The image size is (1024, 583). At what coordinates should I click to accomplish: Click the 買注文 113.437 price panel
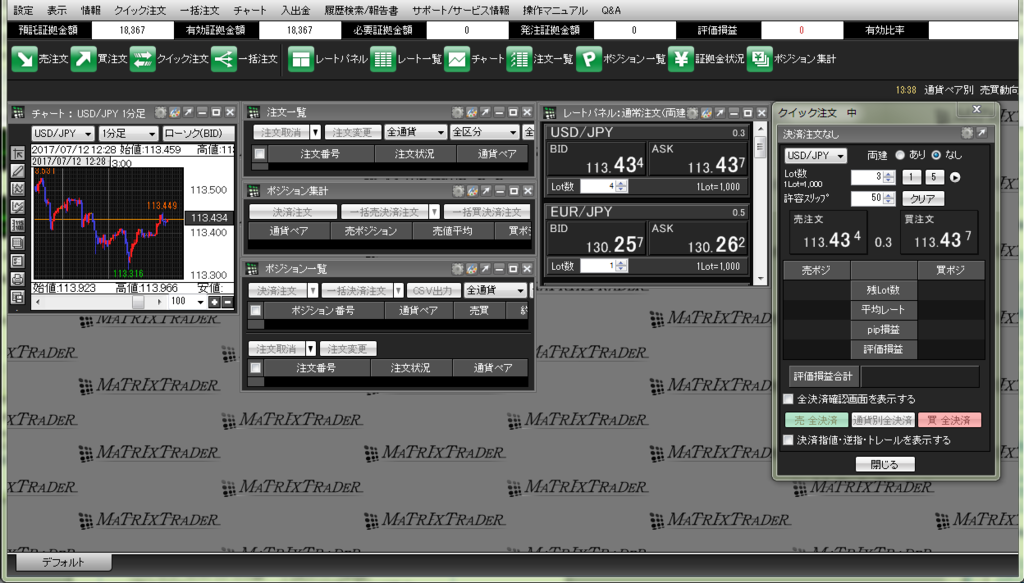coord(939,232)
